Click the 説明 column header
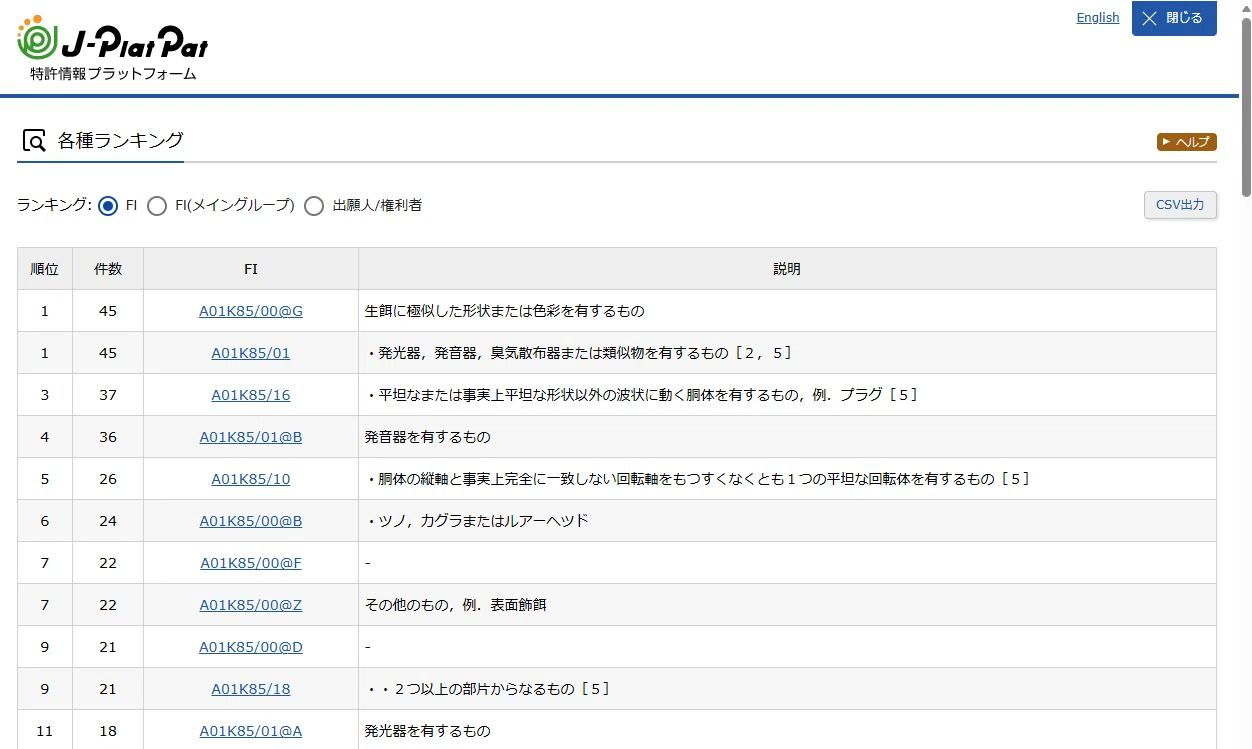 pyautogui.click(x=787, y=269)
